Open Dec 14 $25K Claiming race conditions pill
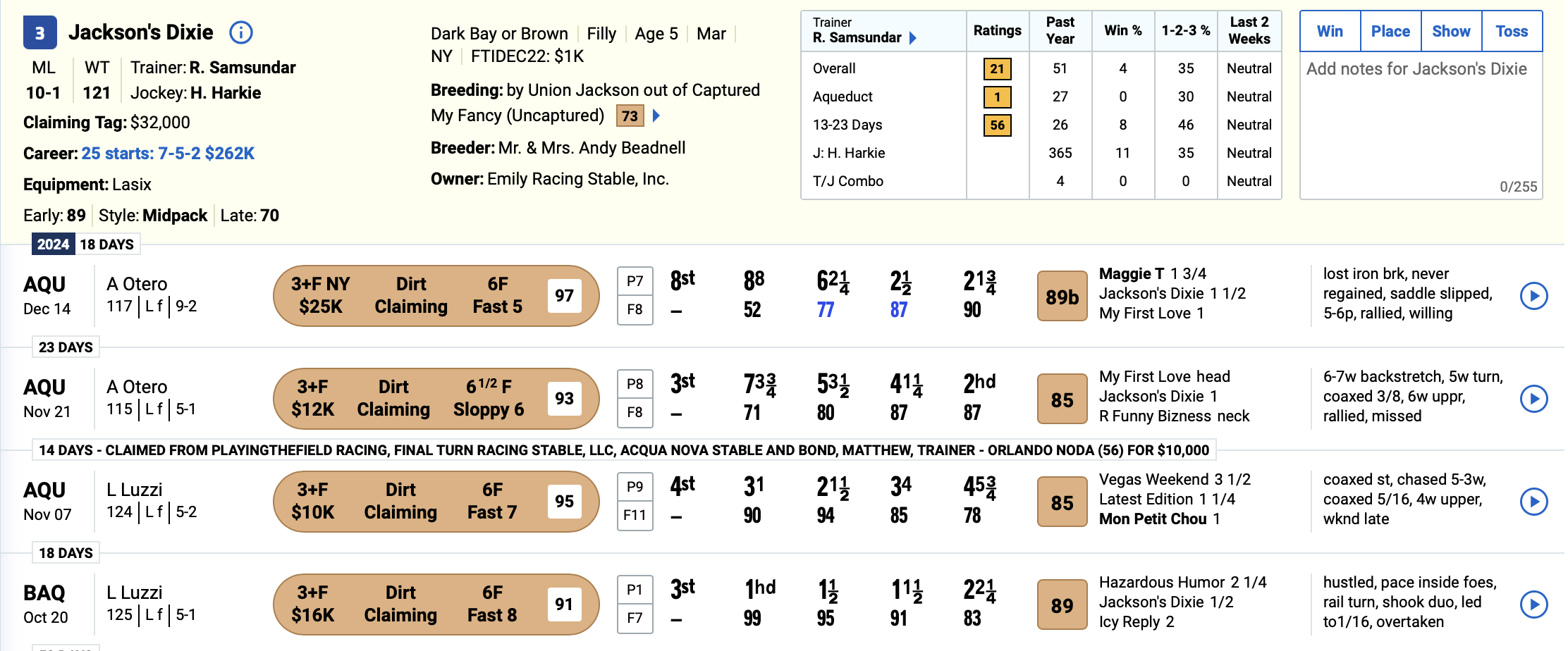 [x=436, y=296]
